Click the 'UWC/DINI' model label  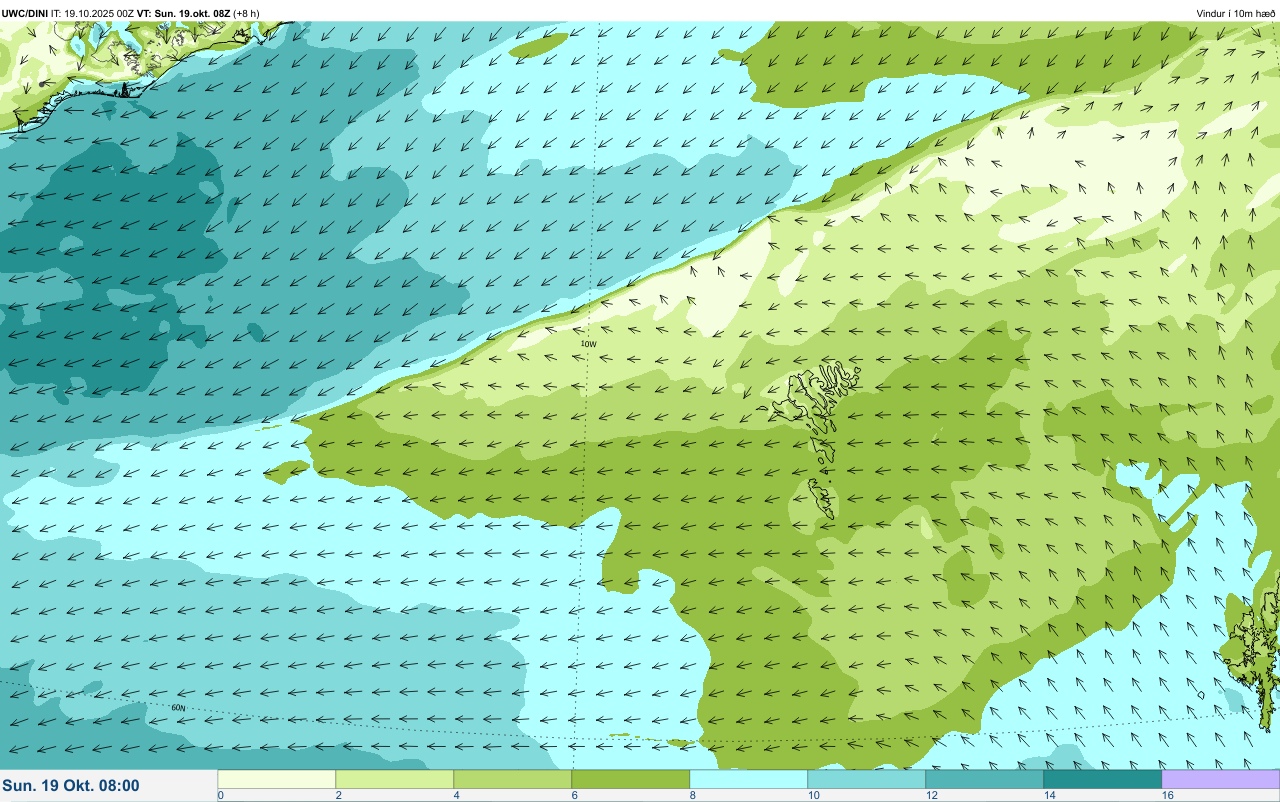[25, 13]
